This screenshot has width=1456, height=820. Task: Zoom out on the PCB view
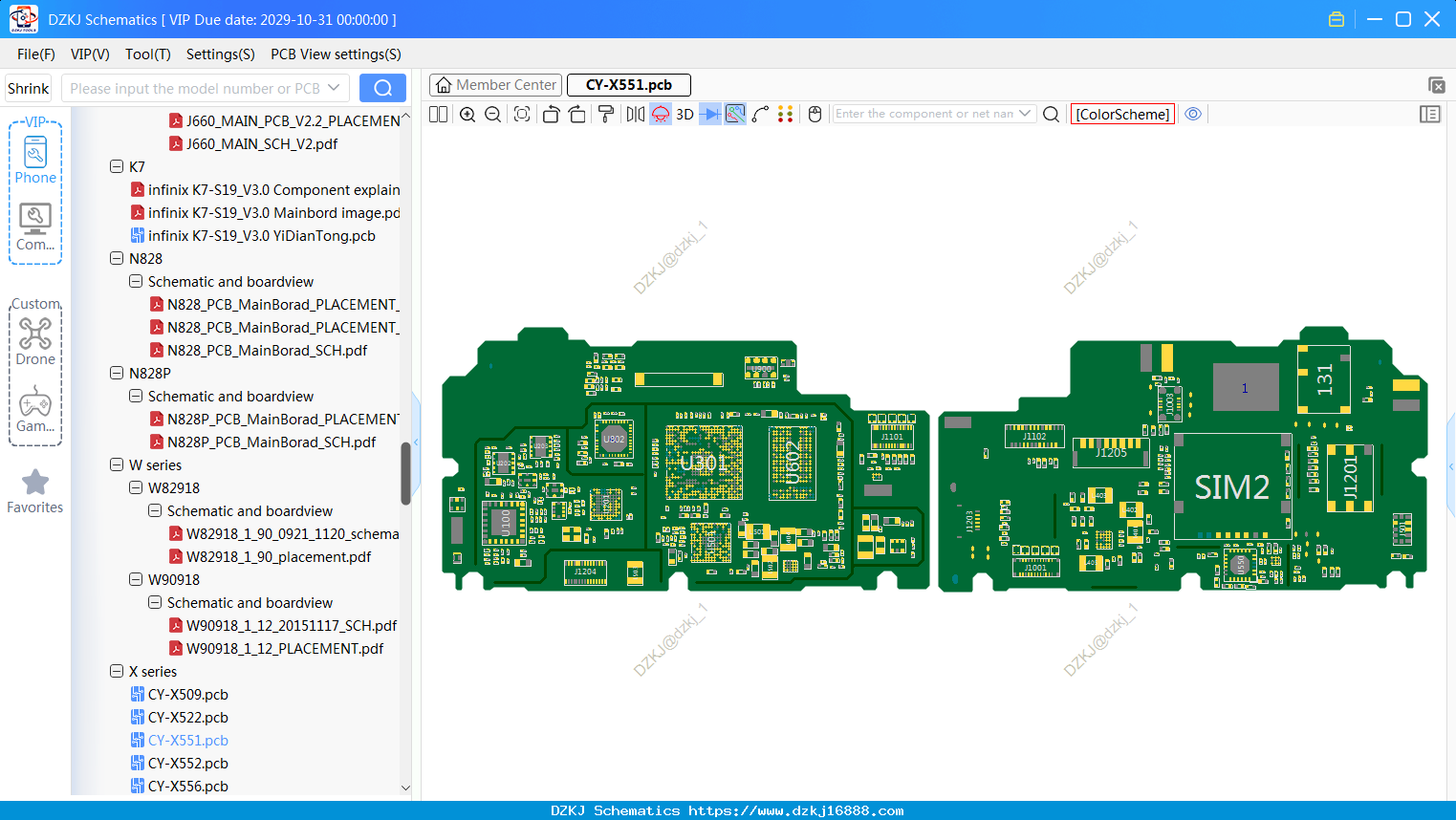point(493,114)
